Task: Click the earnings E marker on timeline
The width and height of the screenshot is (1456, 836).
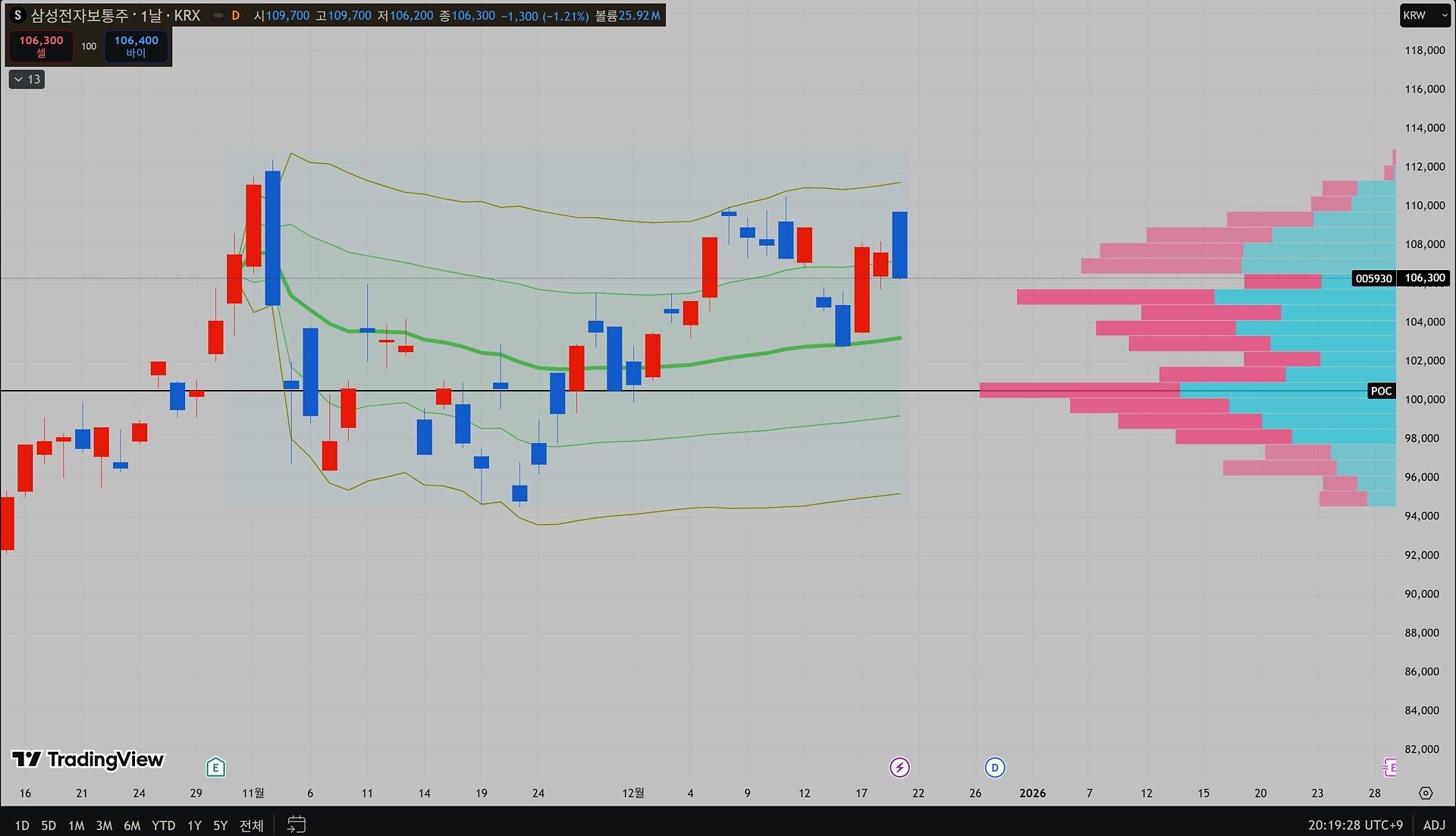Action: (x=215, y=767)
